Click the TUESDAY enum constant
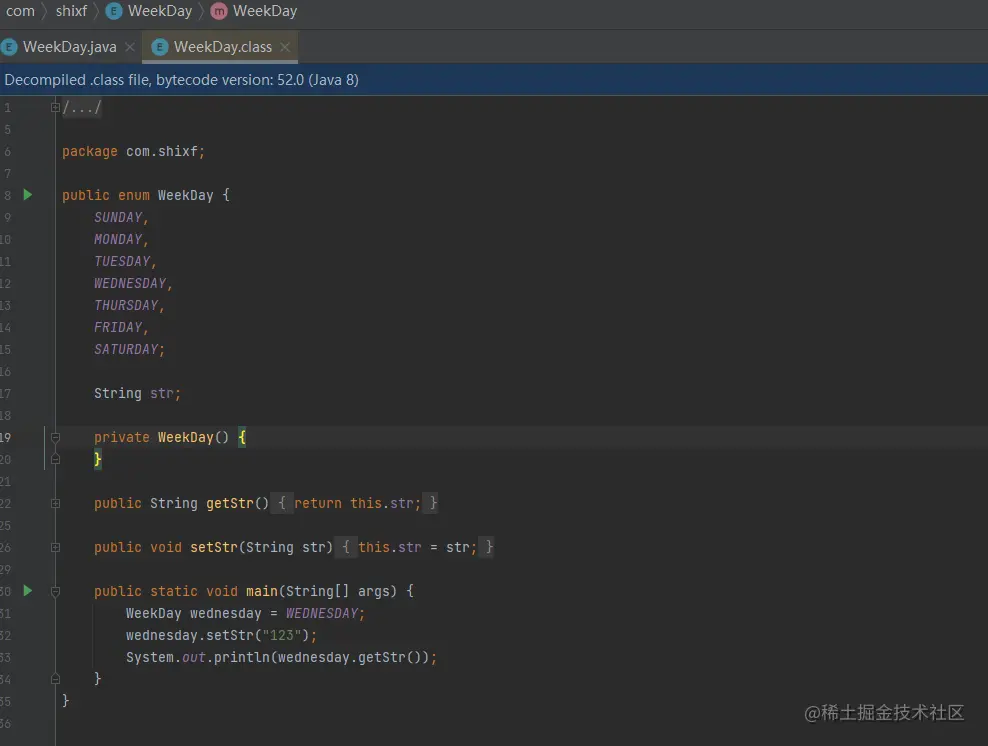988x746 pixels. coord(122,261)
